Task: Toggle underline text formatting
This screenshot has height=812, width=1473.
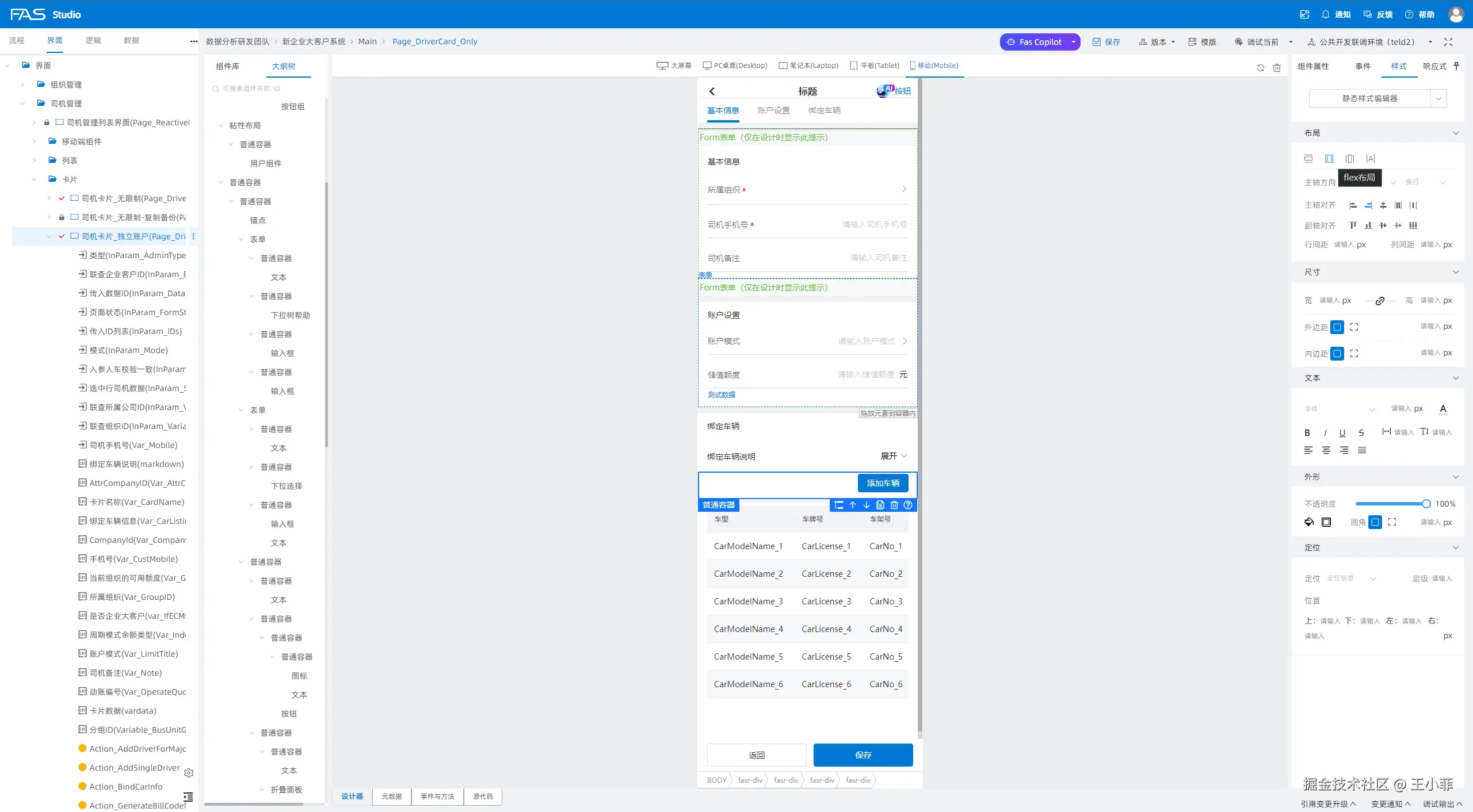Action: tap(1342, 432)
